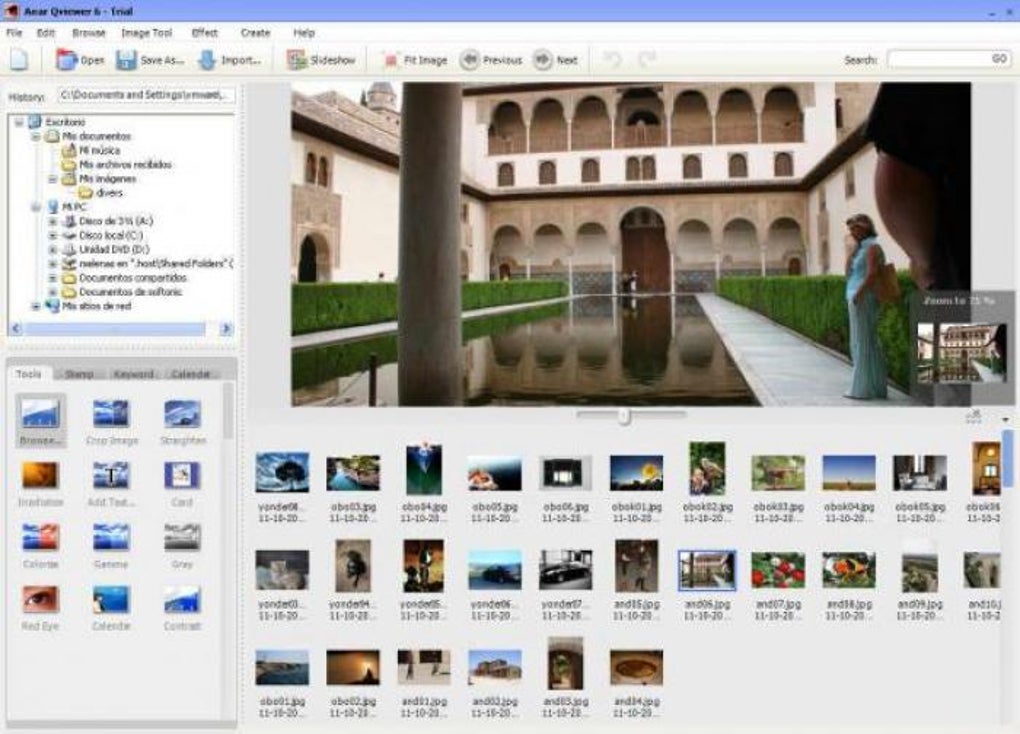Select the Crop Image tool
The image size is (1020, 734).
[111, 420]
